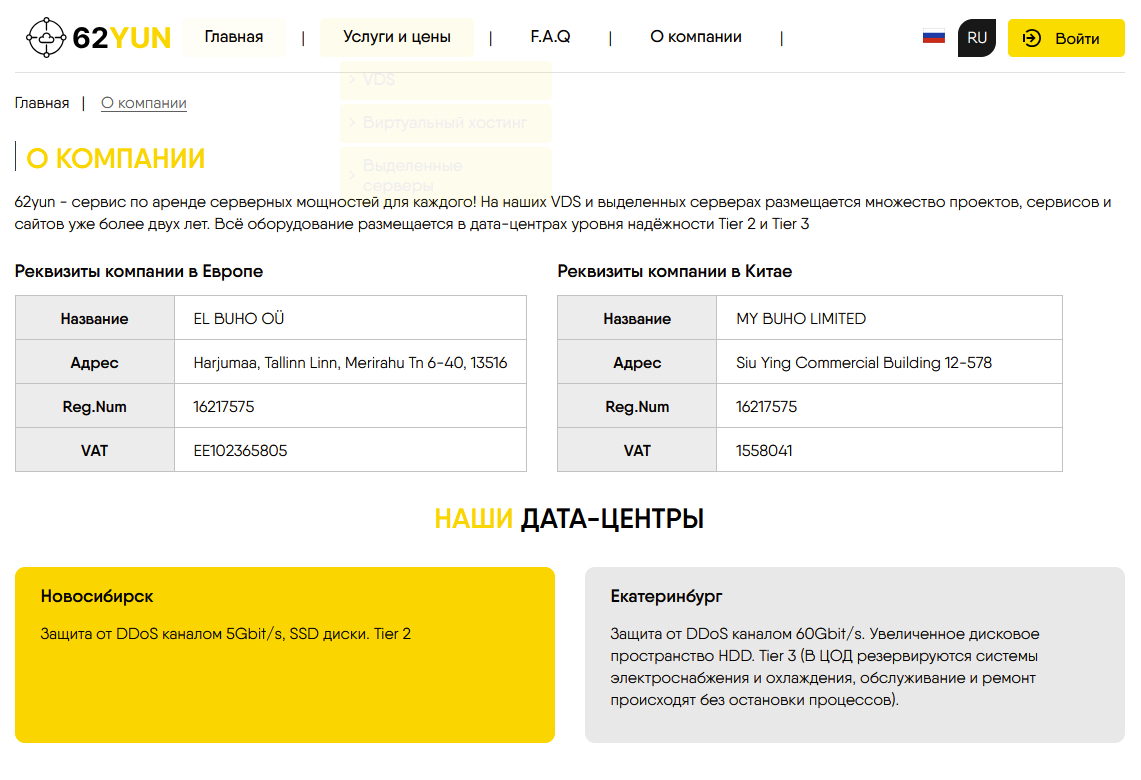Open the F.A.Q page

tap(550, 37)
